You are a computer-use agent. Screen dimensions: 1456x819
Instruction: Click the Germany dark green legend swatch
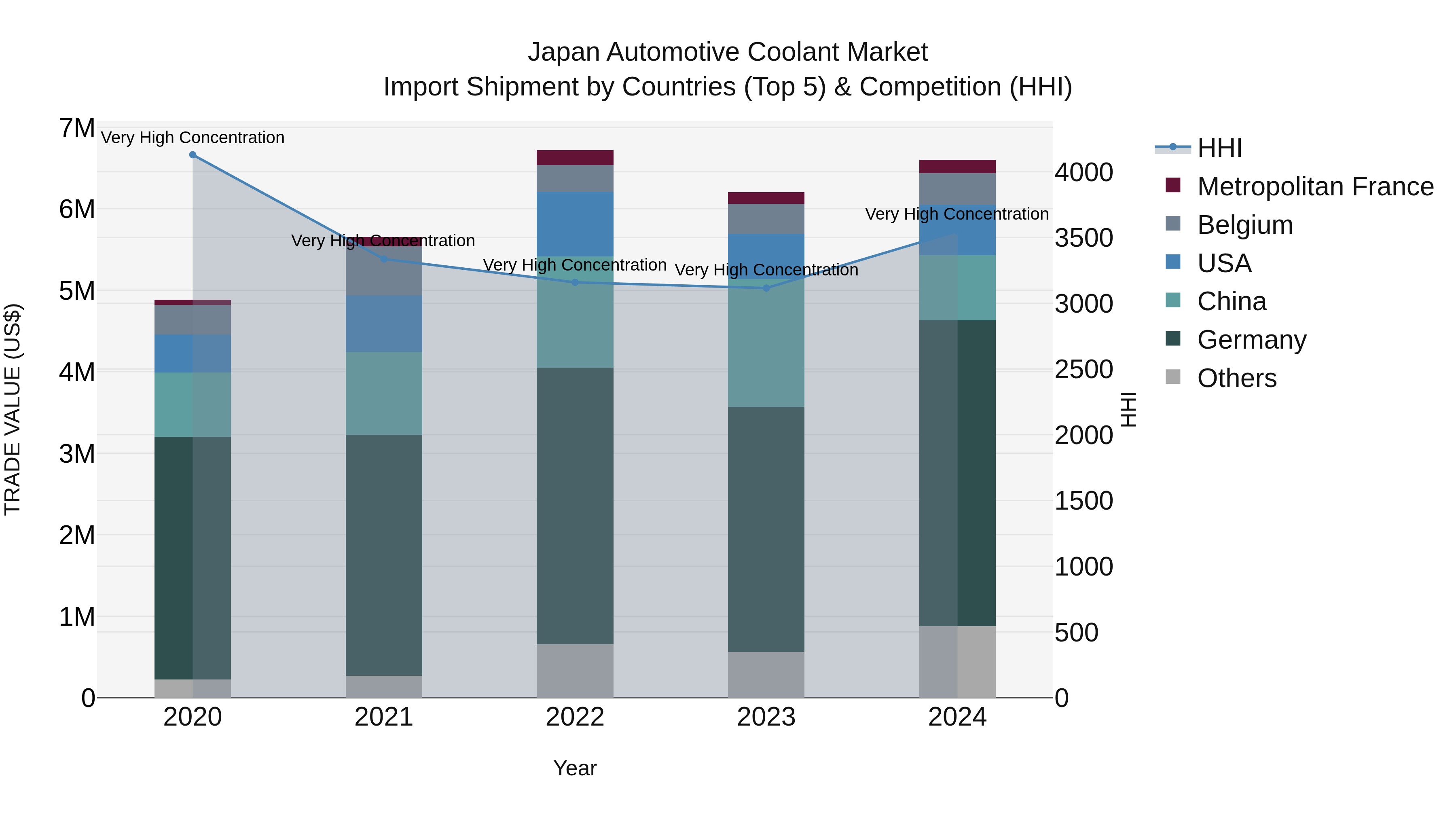coord(1173,339)
